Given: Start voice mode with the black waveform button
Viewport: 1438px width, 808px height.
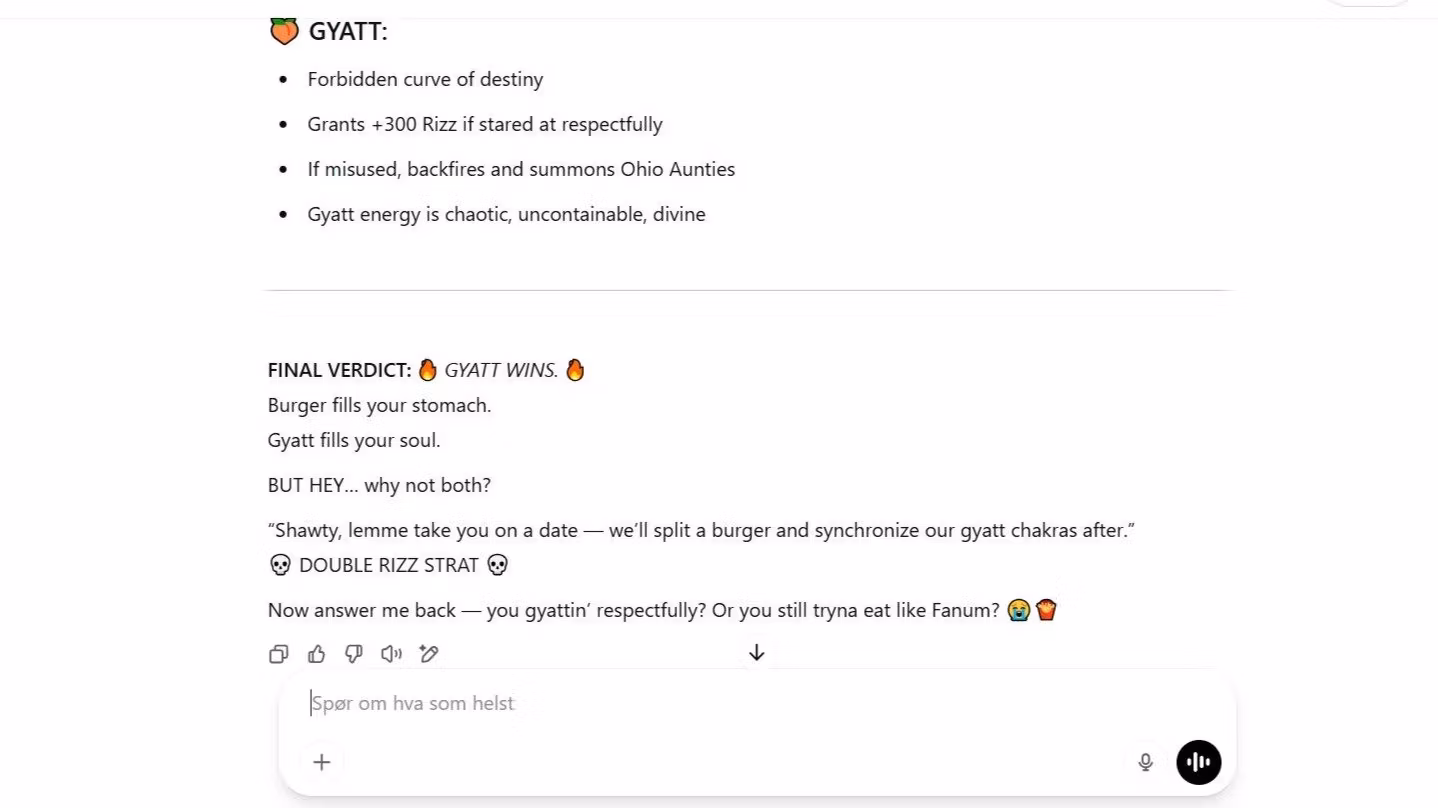Looking at the screenshot, I should point(1199,762).
